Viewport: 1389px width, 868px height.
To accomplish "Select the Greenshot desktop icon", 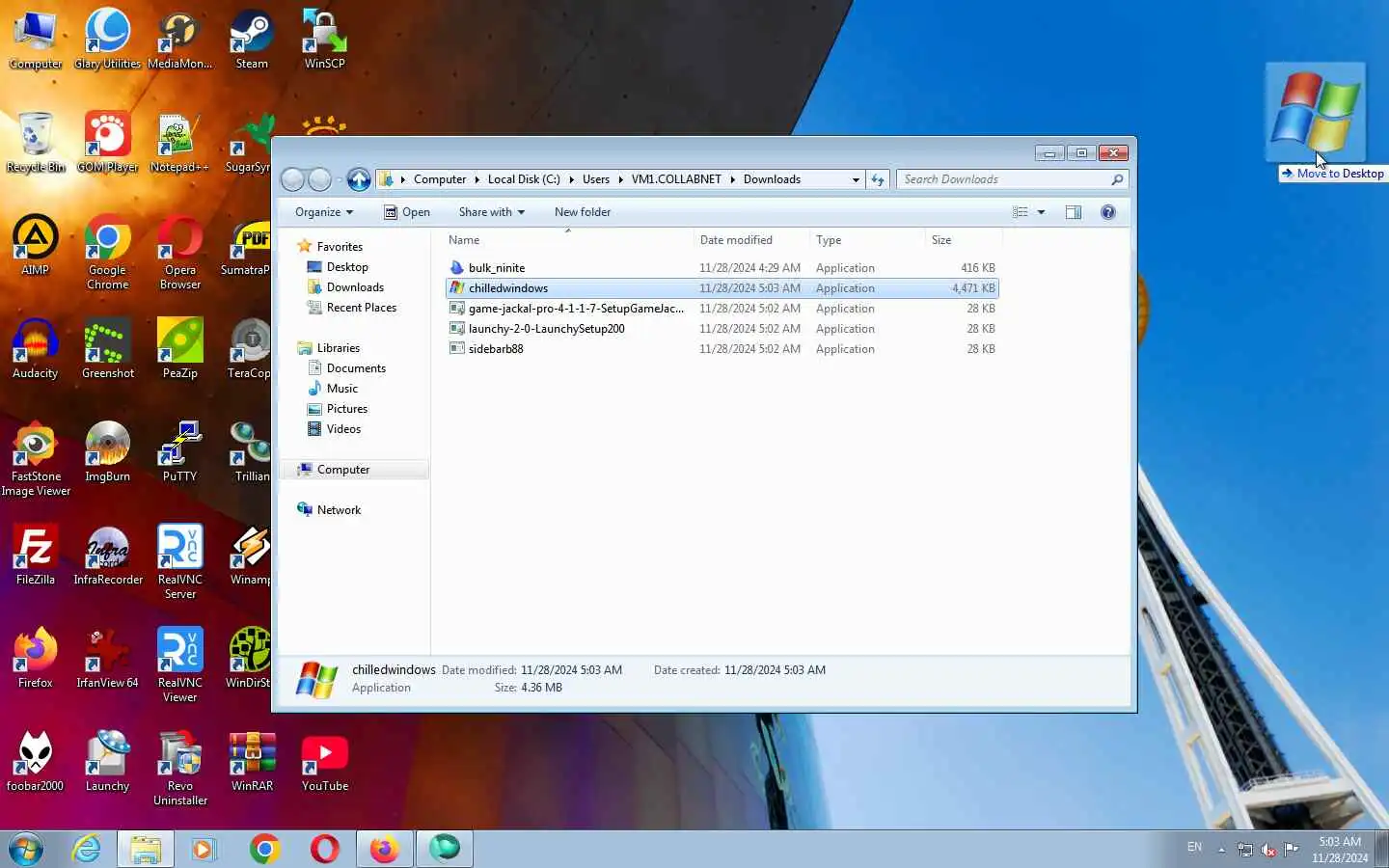I will pos(107,349).
